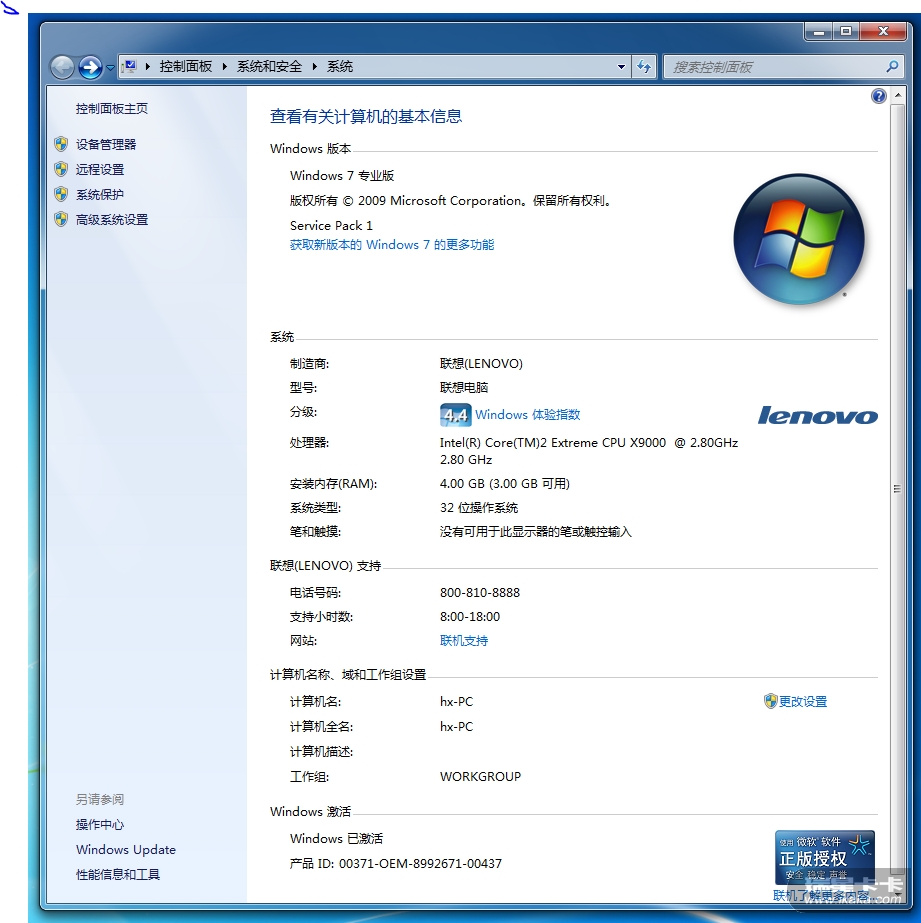Click the shield icon beside 远程设置
921x923 pixels.
(61, 170)
